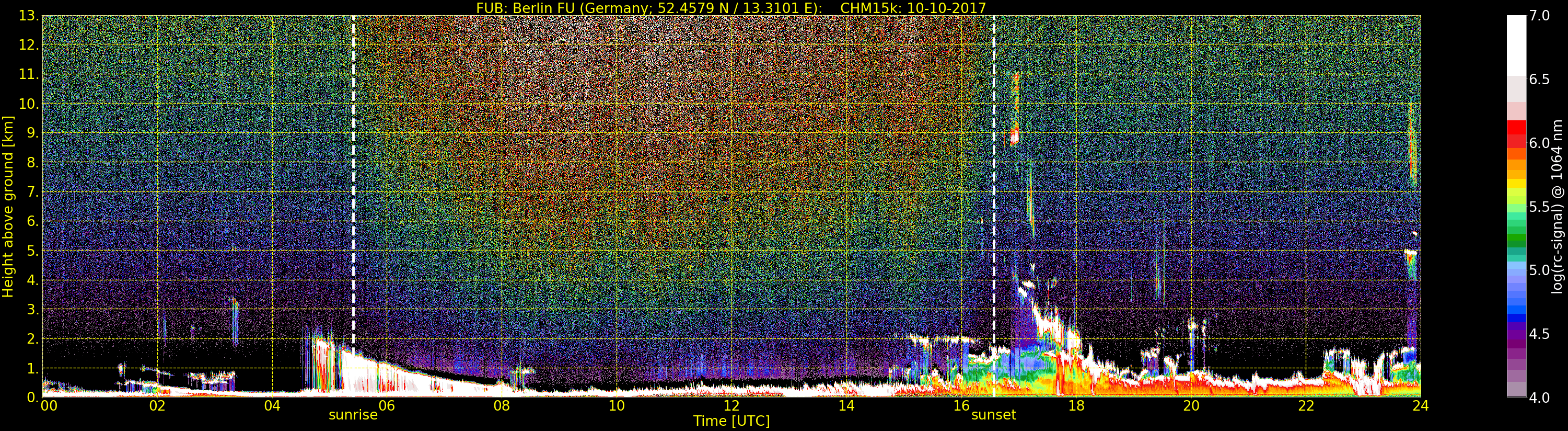Click the y-axis tick label '4.'

[33, 280]
